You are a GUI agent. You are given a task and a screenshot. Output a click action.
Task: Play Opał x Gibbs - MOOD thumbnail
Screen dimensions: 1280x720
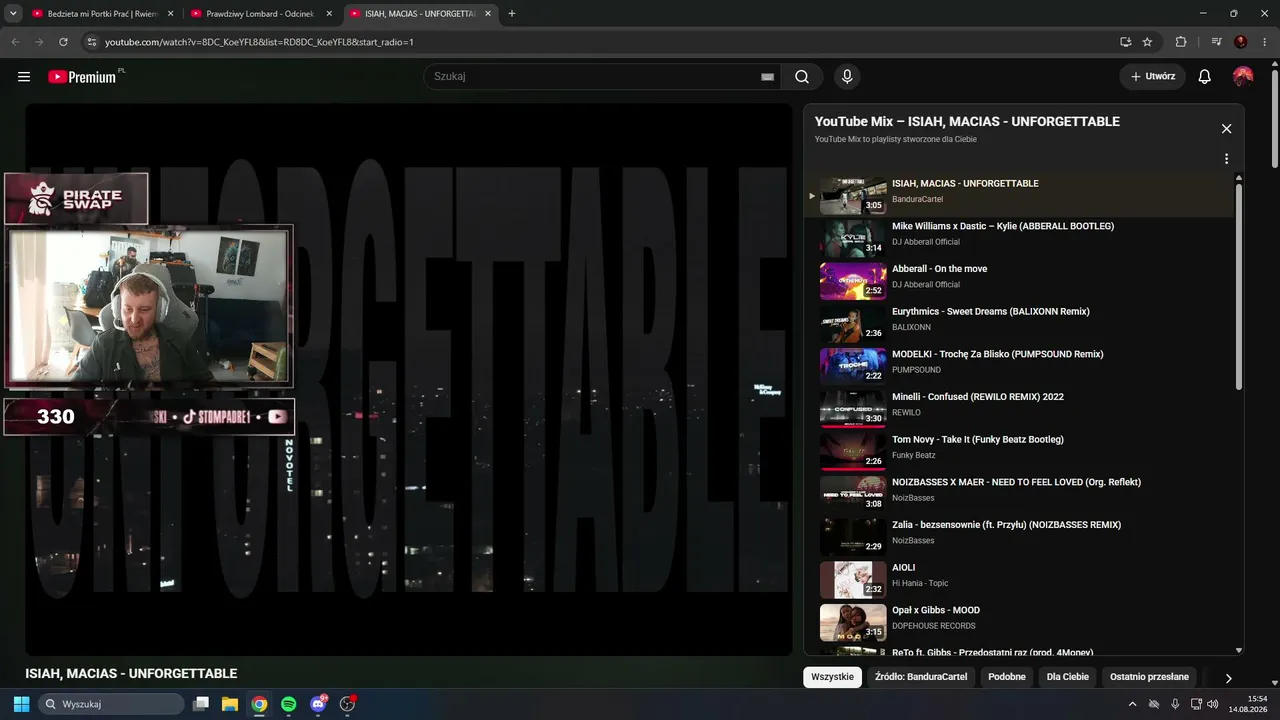click(853, 623)
